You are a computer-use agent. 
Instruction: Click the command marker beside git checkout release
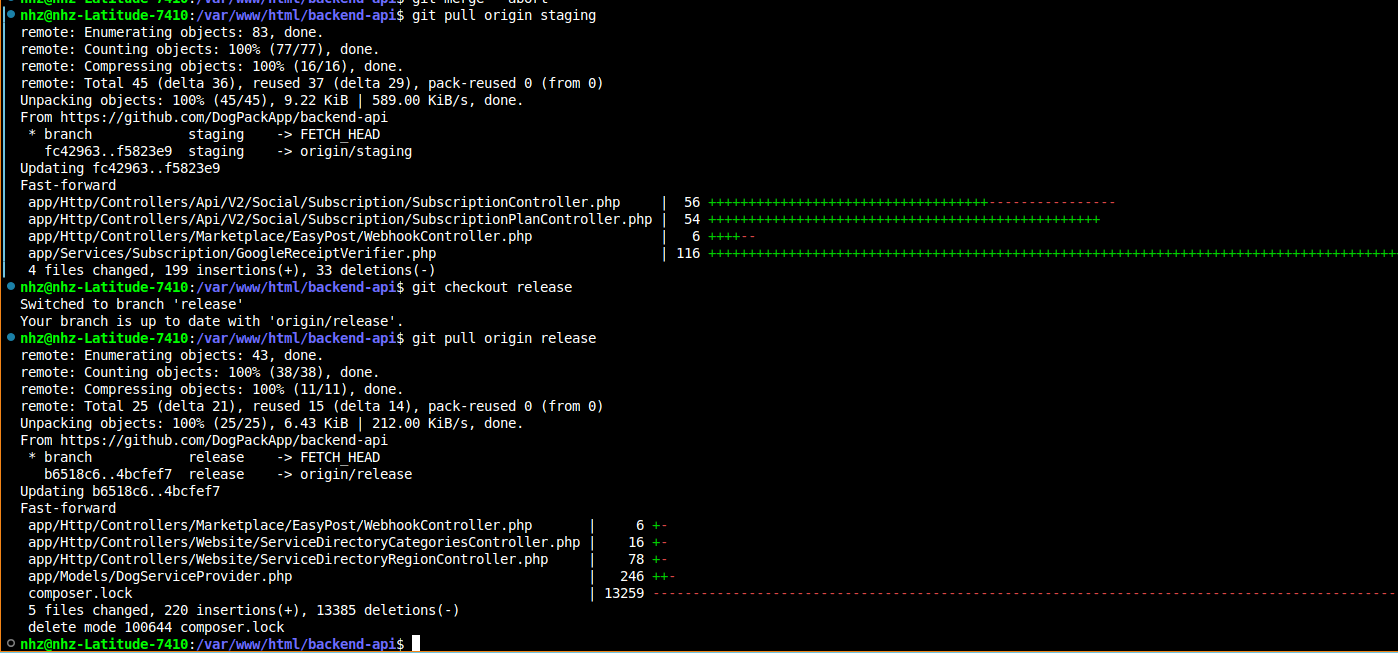pos(9,288)
